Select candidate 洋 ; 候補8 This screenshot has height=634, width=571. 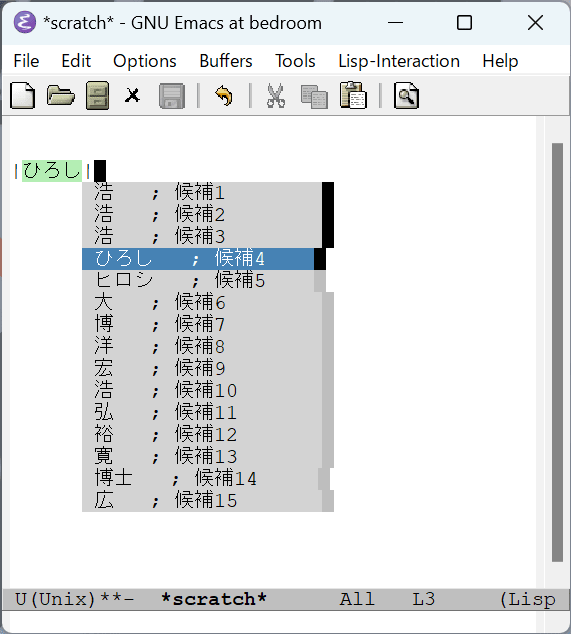click(x=202, y=347)
